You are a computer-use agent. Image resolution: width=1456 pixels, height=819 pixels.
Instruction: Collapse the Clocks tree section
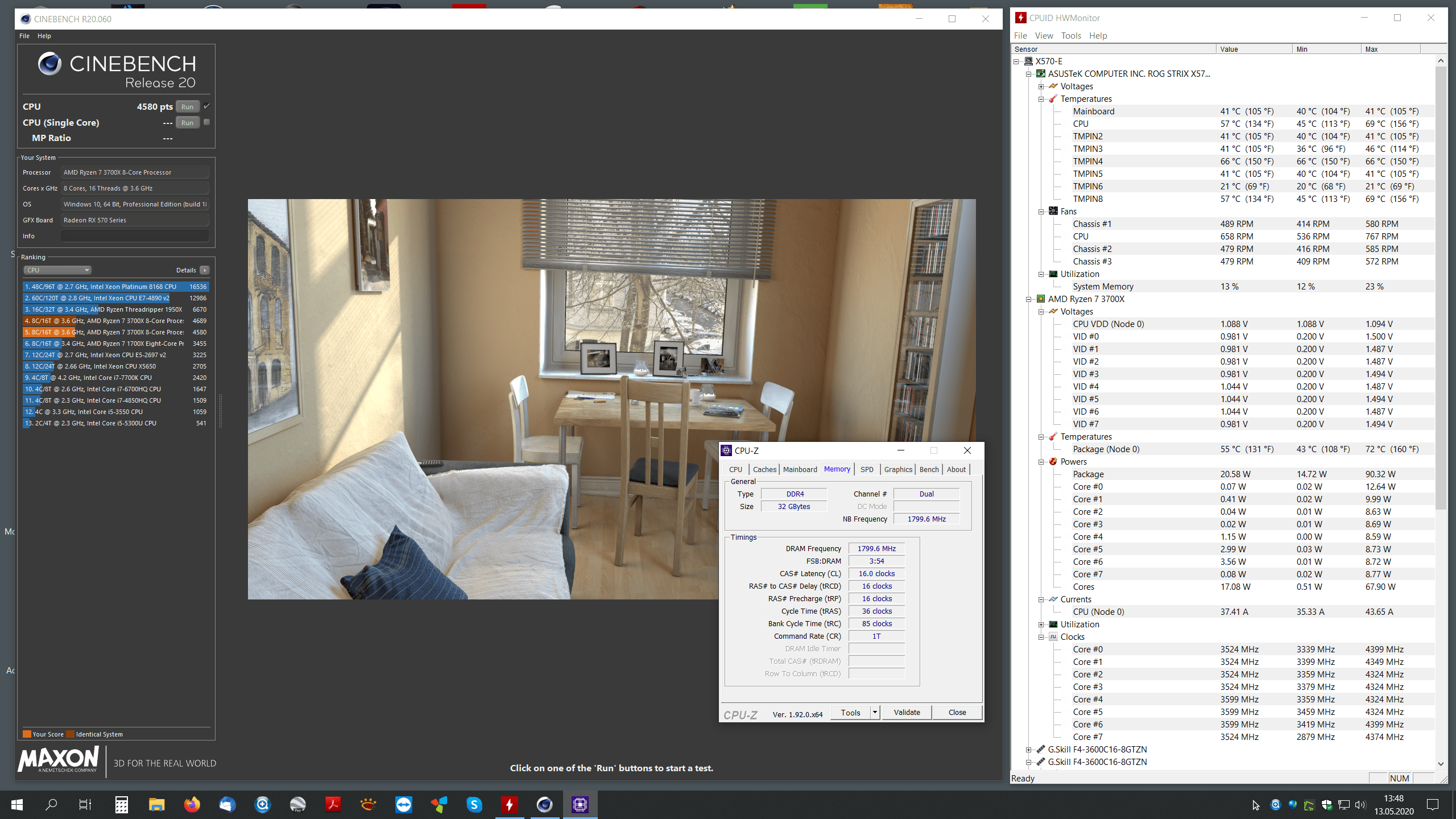[1041, 637]
